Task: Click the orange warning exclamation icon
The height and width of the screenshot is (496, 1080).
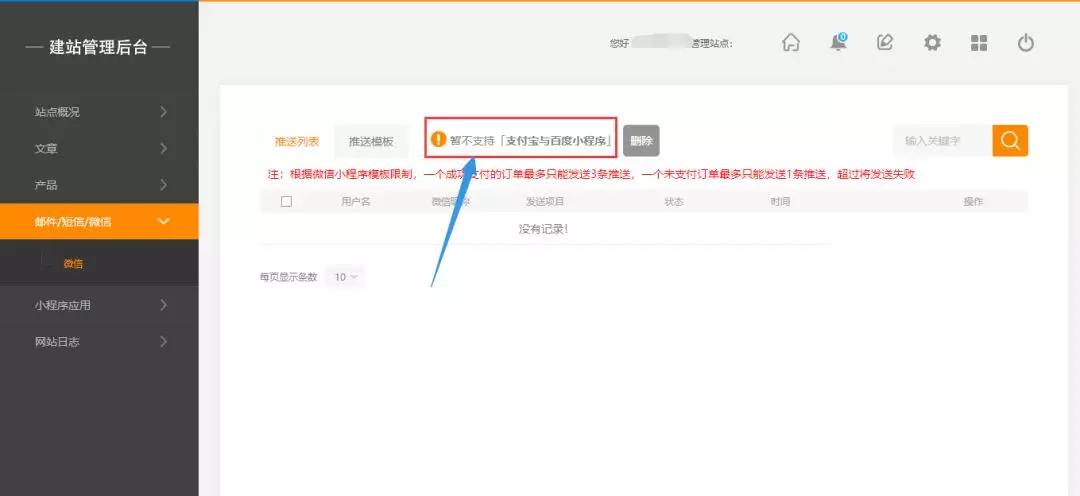Action: [x=438, y=140]
